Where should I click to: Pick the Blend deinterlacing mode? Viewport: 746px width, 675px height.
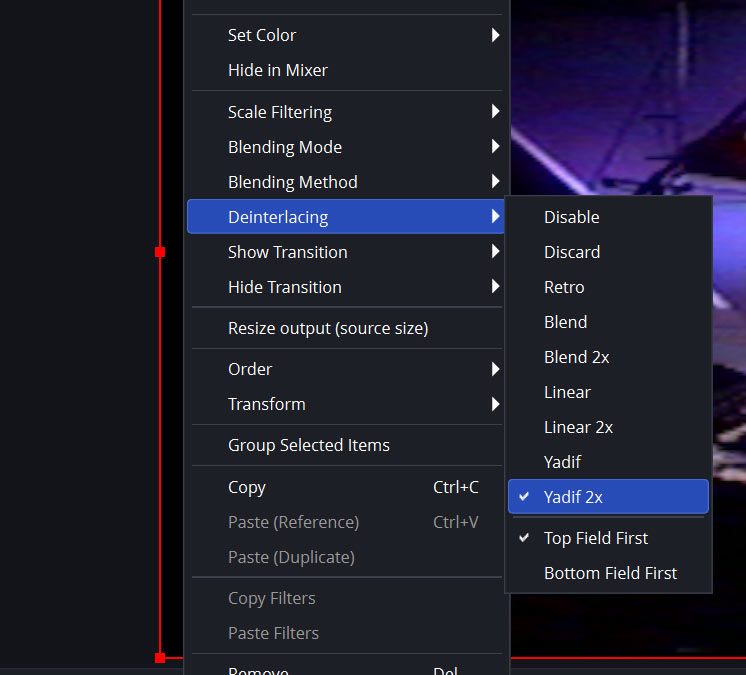[565, 322]
